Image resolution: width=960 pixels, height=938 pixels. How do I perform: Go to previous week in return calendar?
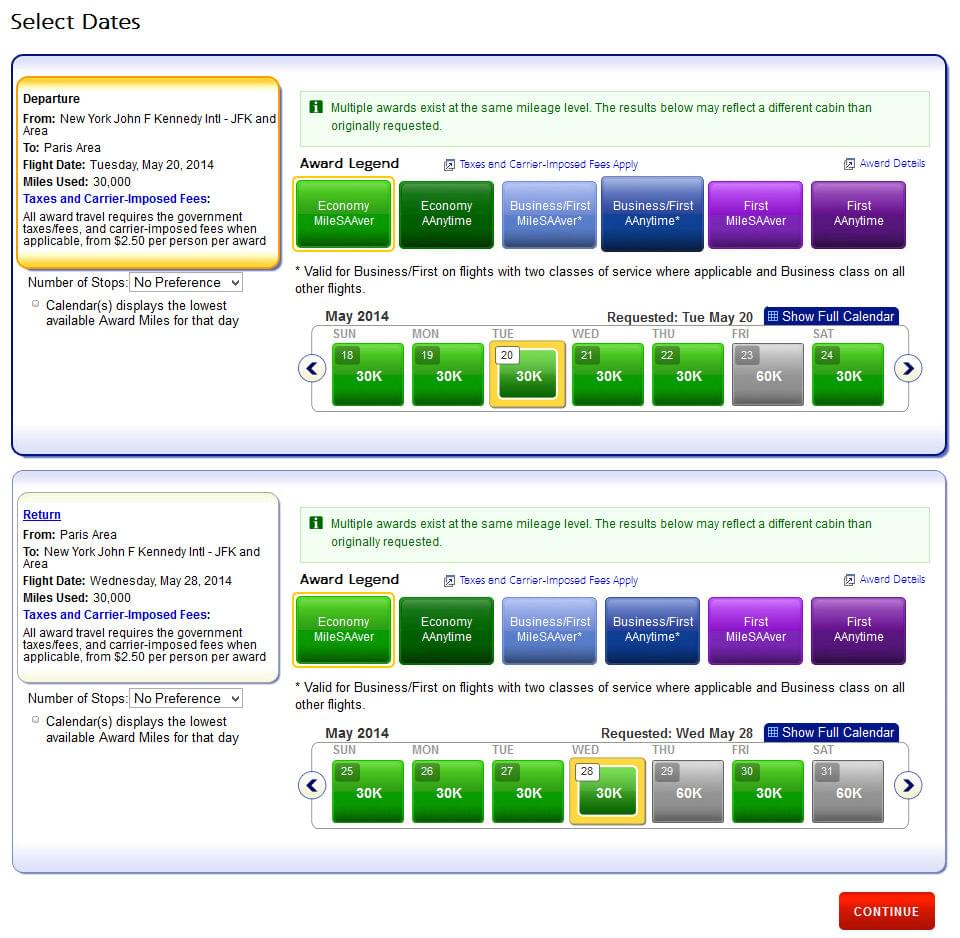click(x=312, y=785)
